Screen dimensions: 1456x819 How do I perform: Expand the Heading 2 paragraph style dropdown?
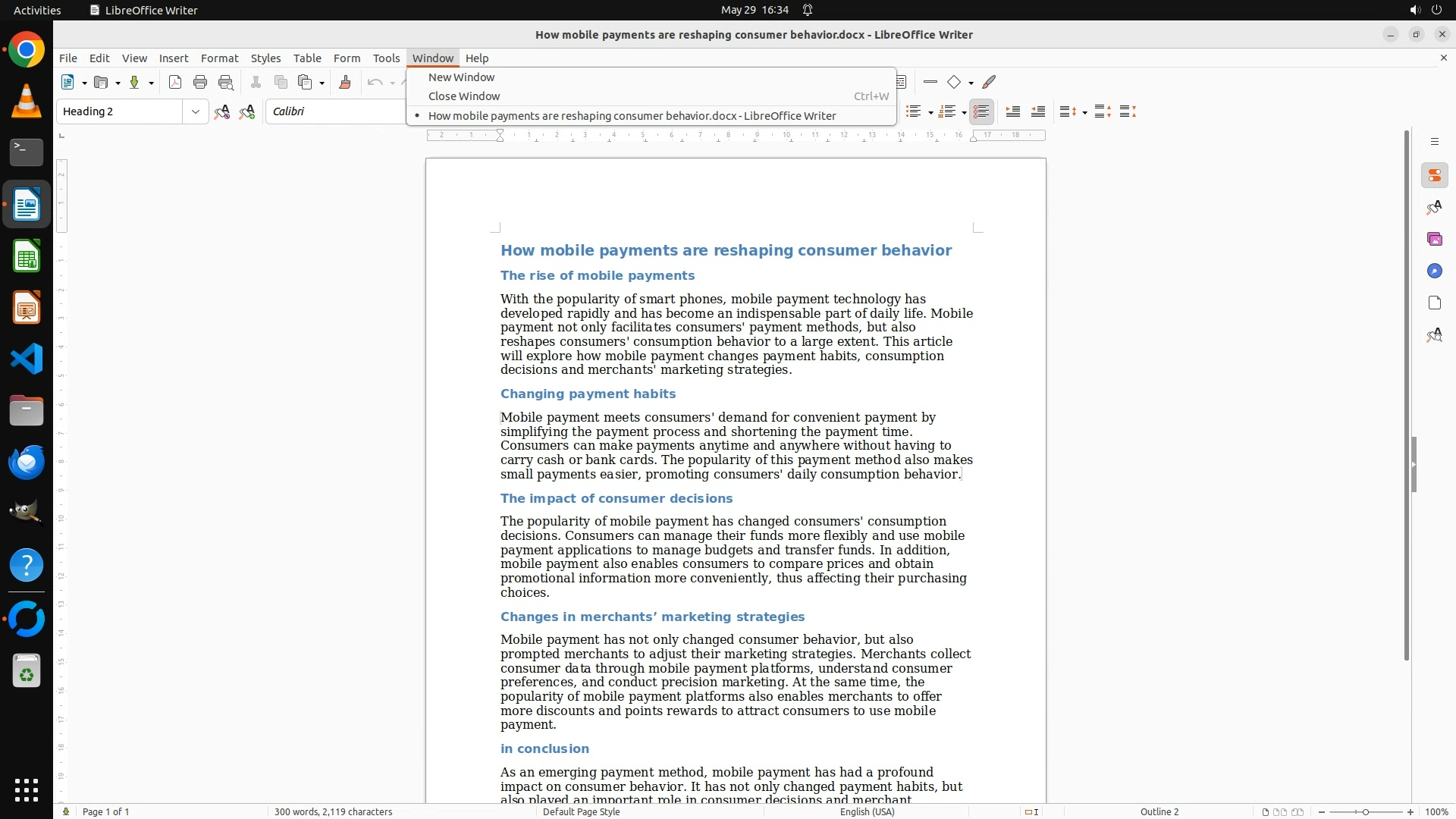(x=195, y=111)
